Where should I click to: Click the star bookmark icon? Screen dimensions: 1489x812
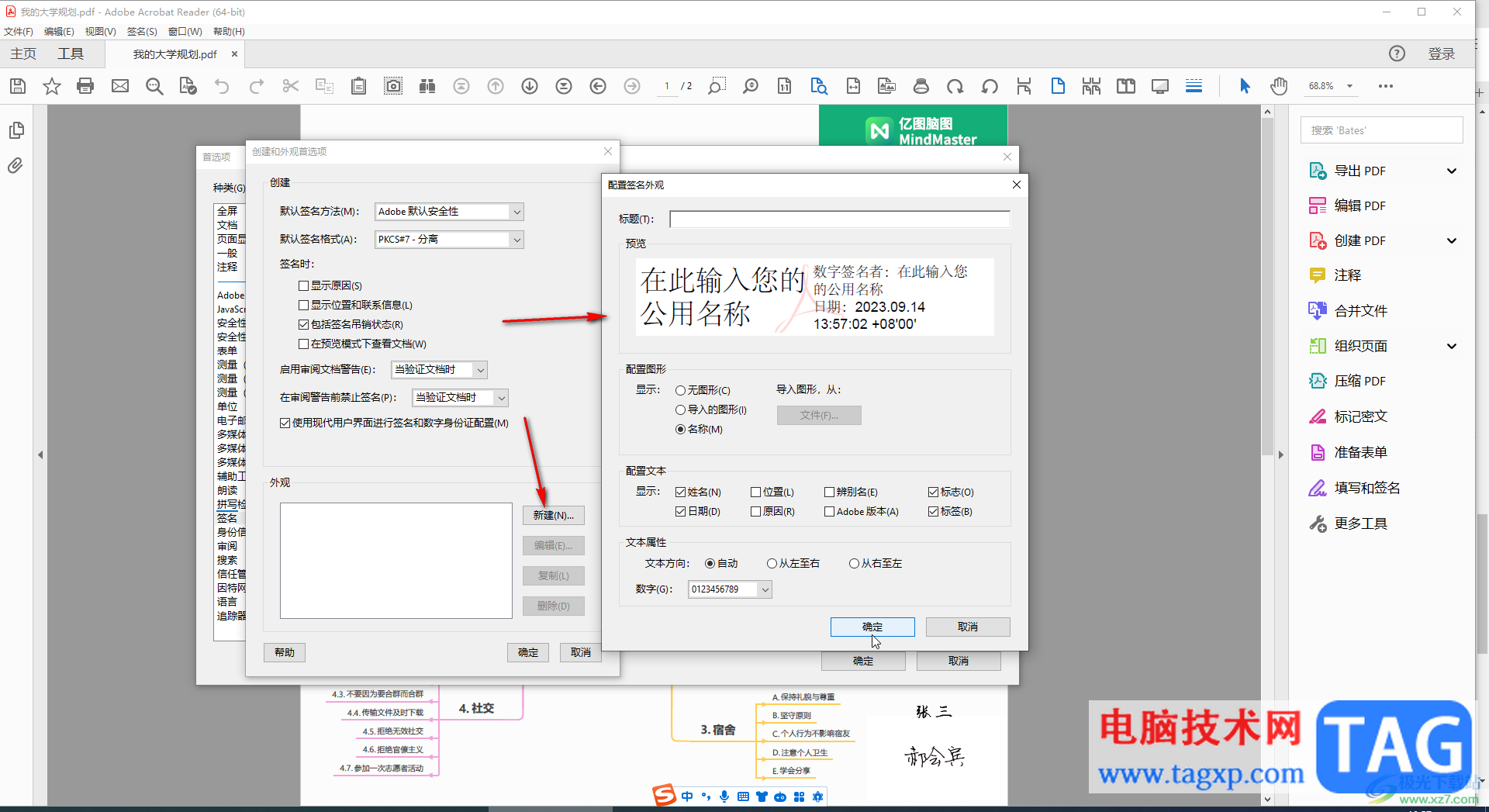pos(52,86)
